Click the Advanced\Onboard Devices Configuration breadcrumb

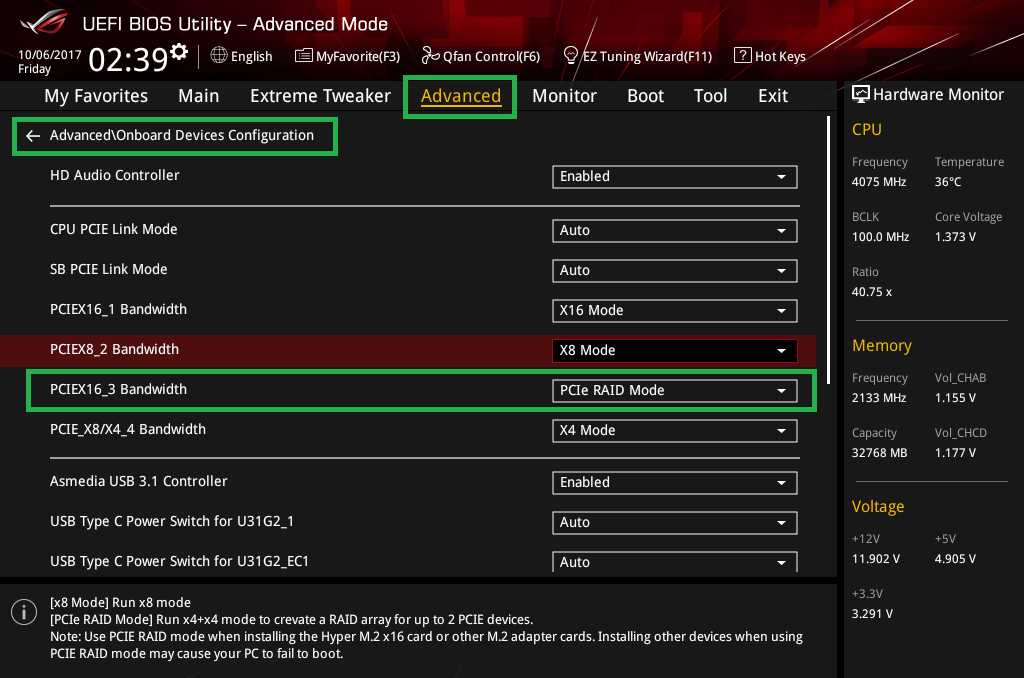(182, 135)
